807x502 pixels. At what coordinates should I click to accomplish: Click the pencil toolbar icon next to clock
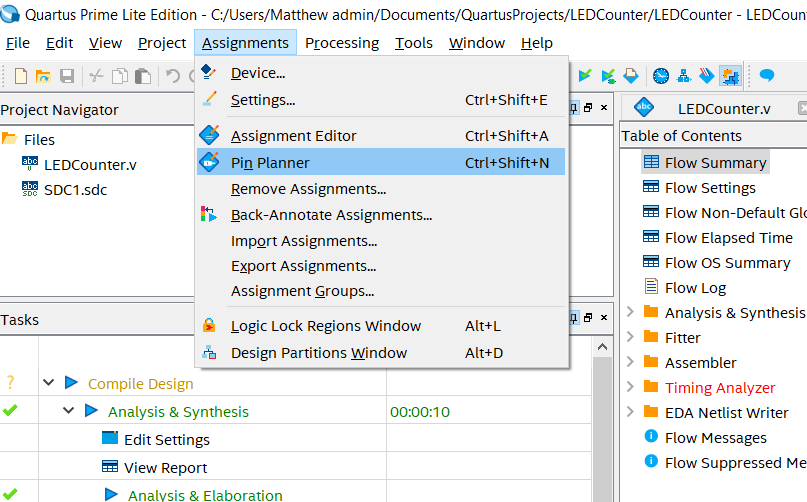[x=707, y=76]
